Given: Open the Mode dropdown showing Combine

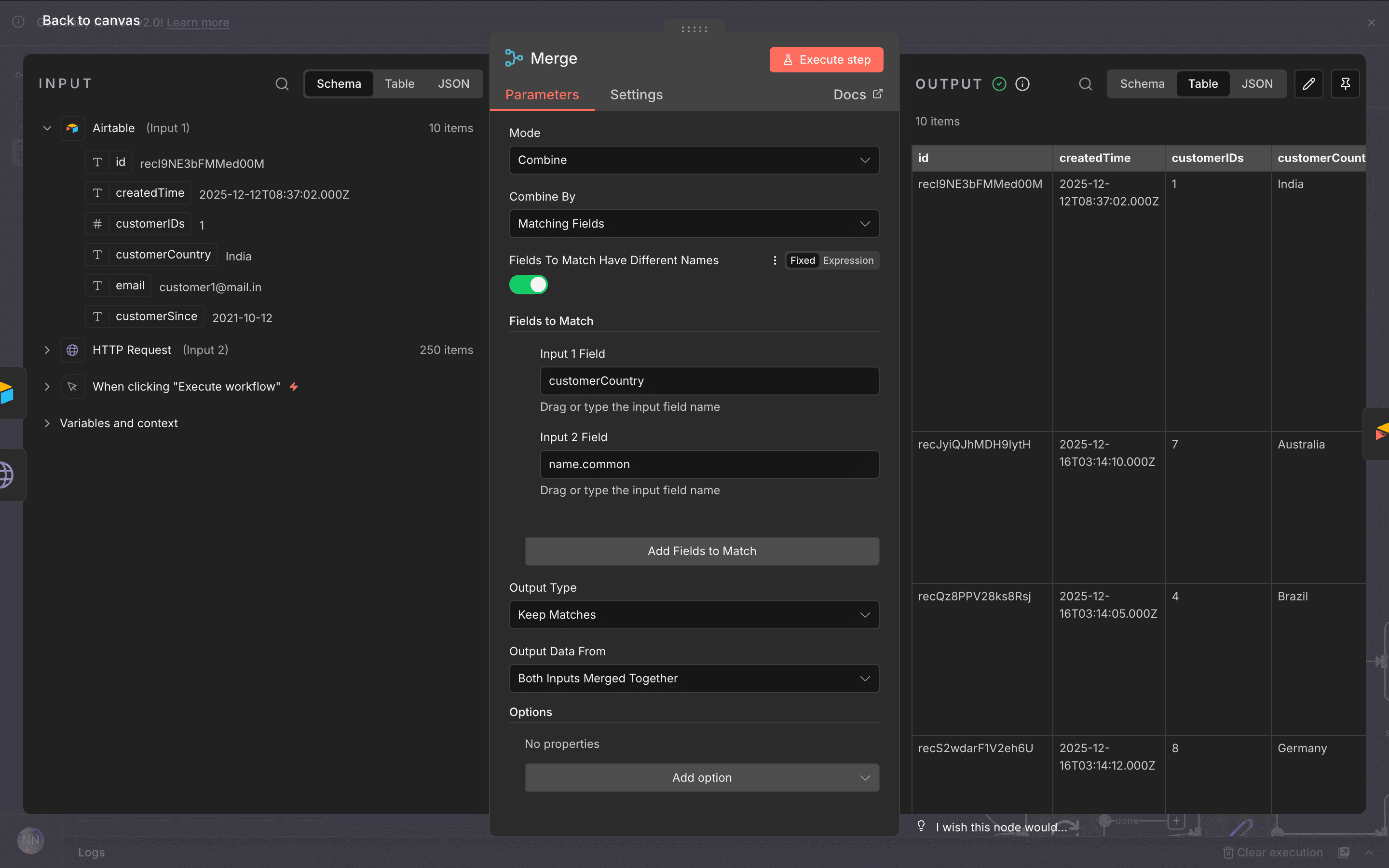Looking at the screenshot, I should pyautogui.click(x=694, y=160).
